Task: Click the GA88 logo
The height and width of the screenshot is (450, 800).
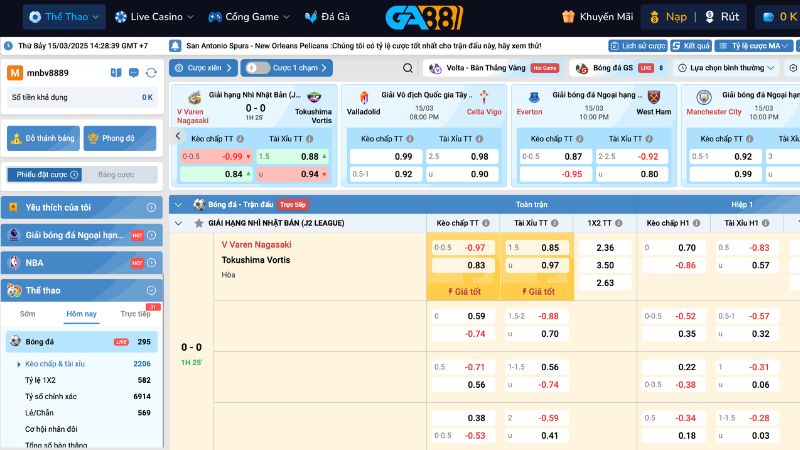Action: (424, 17)
